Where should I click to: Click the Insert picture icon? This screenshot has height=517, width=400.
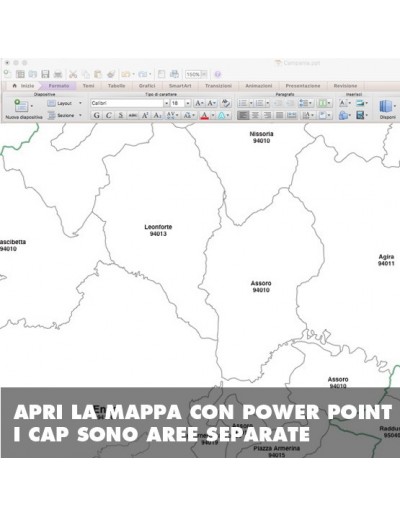pyautogui.click(x=360, y=103)
